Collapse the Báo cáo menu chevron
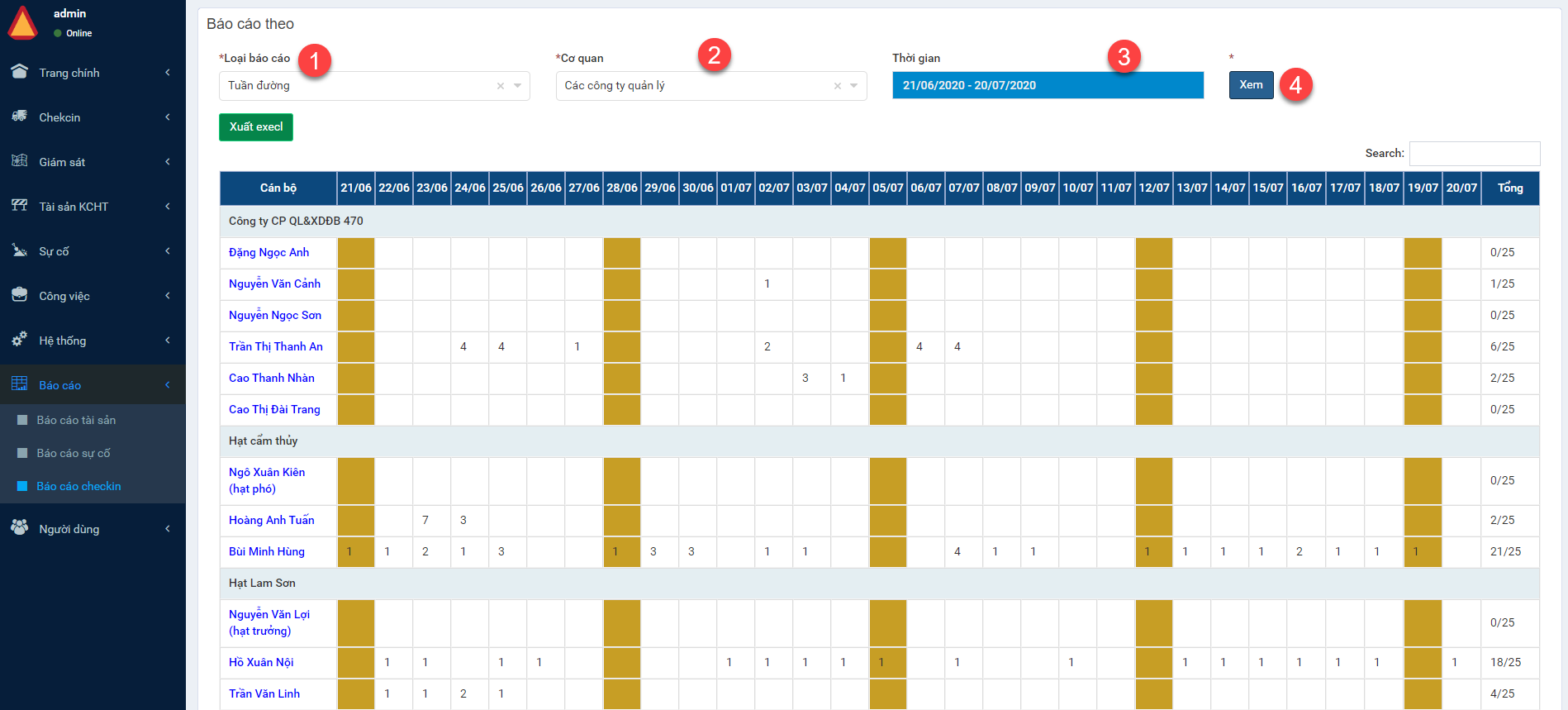Screen dimensions: 1568x710 point(168,385)
